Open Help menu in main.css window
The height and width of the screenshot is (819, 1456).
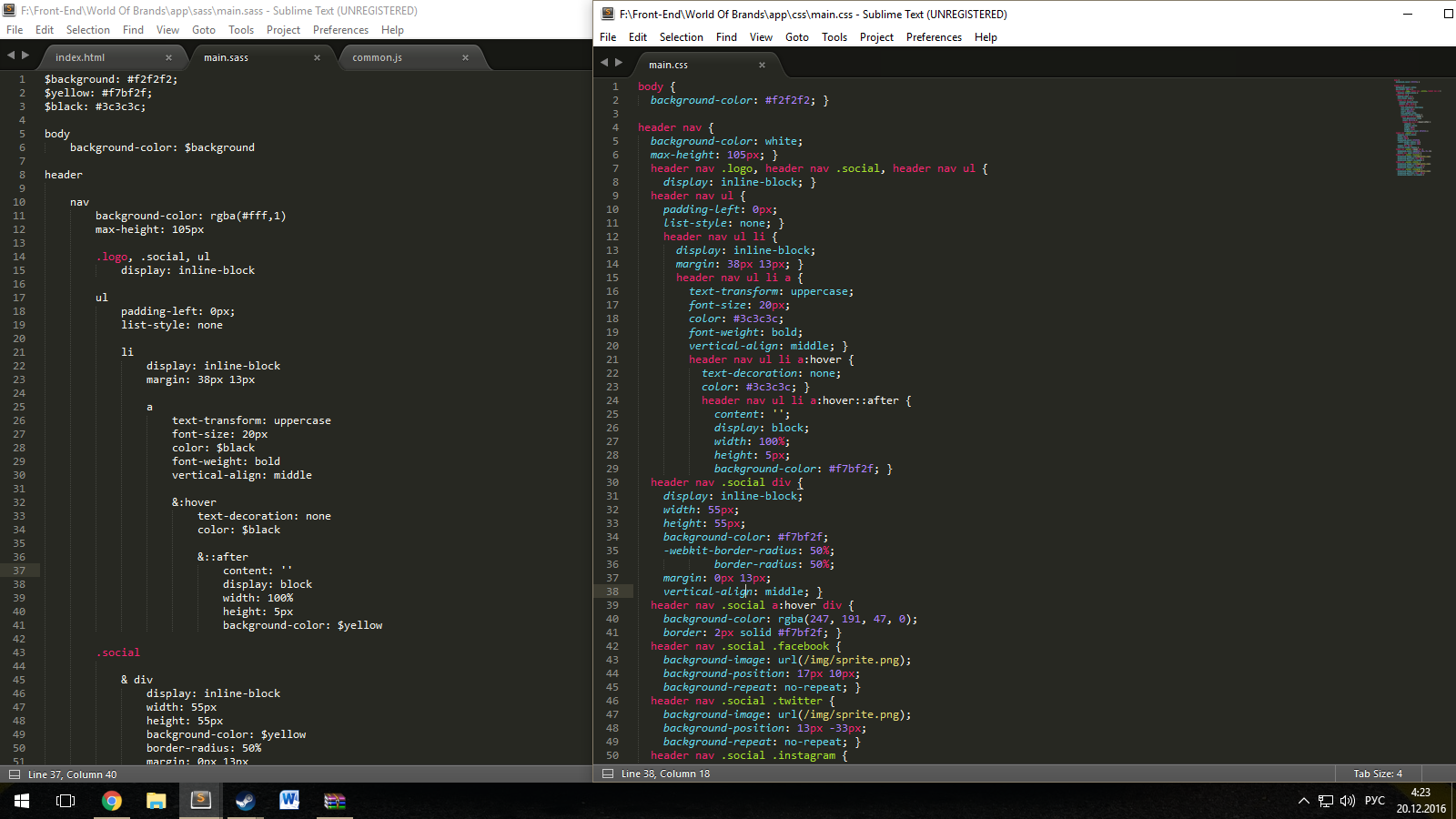[x=986, y=37]
